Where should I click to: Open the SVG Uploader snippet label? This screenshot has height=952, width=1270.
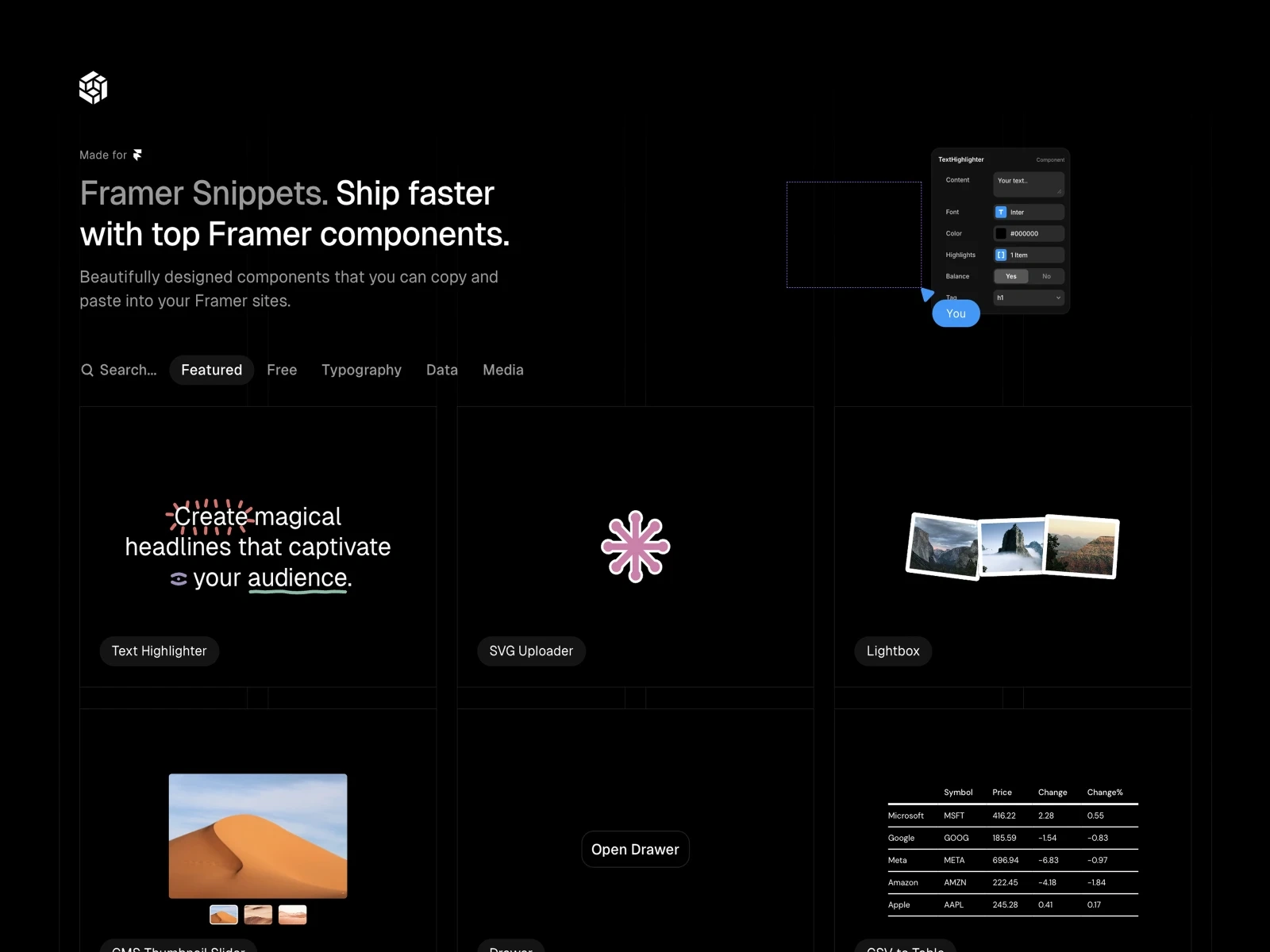[x=531, y=651]
